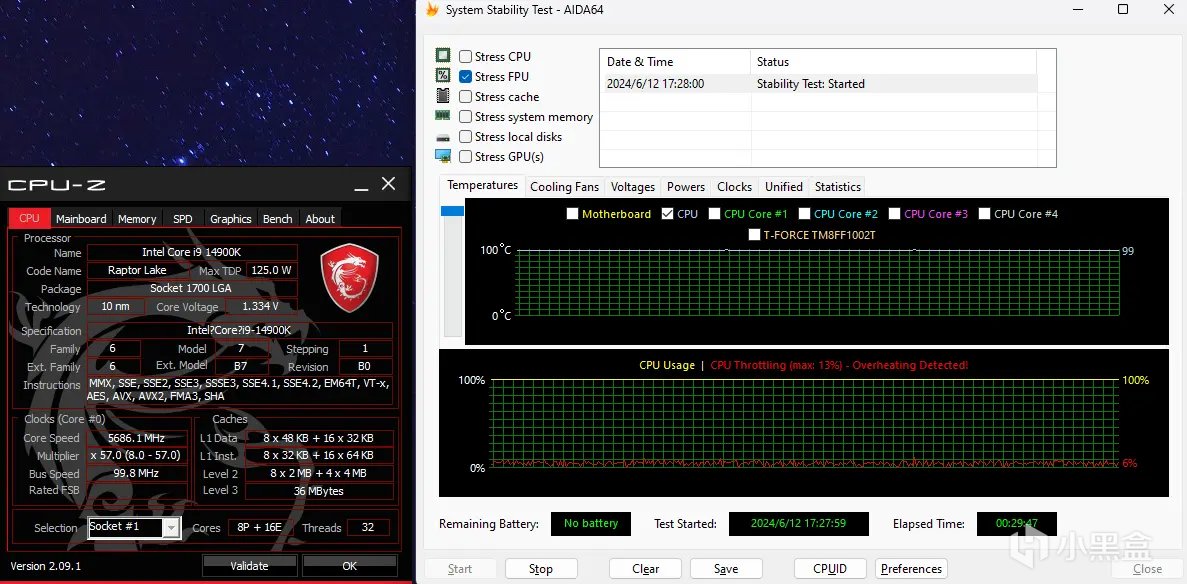
Task: Click the OK button in CPU-Z
Action: (x=350, y=566)
